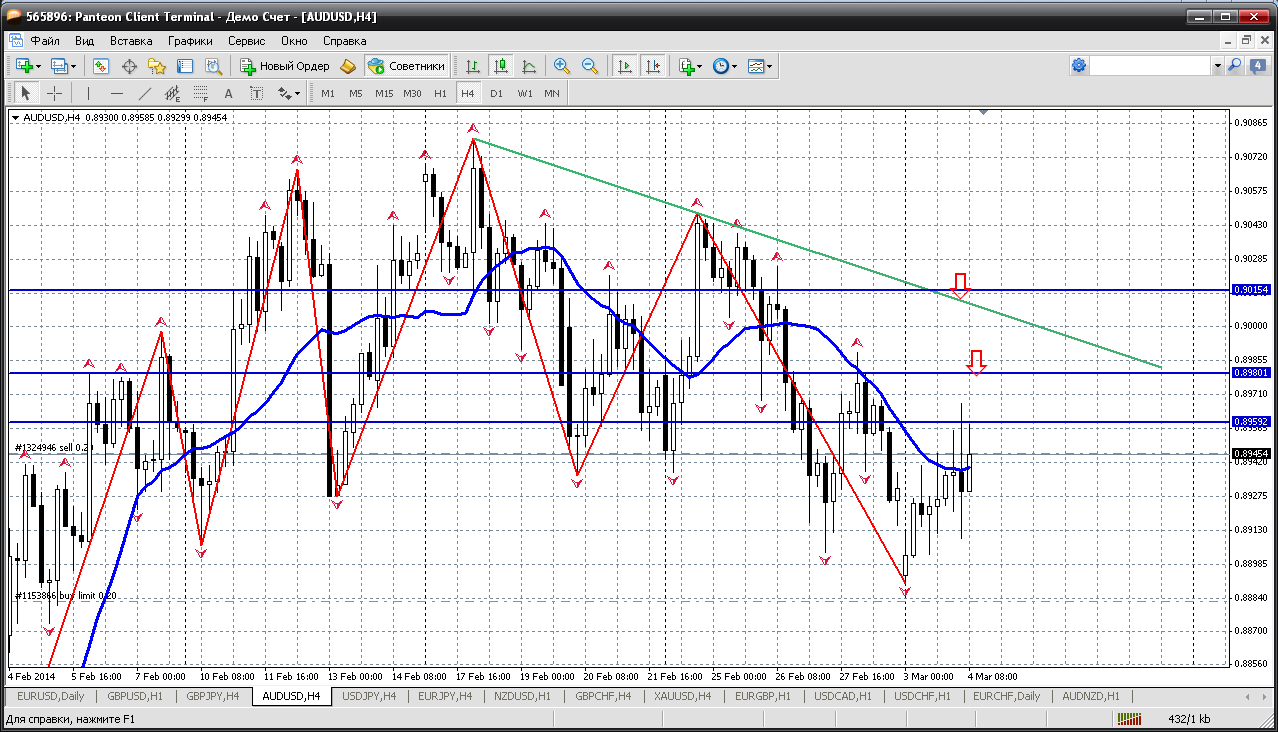Click the active H4 timeframe button
Viewport: 1278px width, 732px height.
click(468, 93)
